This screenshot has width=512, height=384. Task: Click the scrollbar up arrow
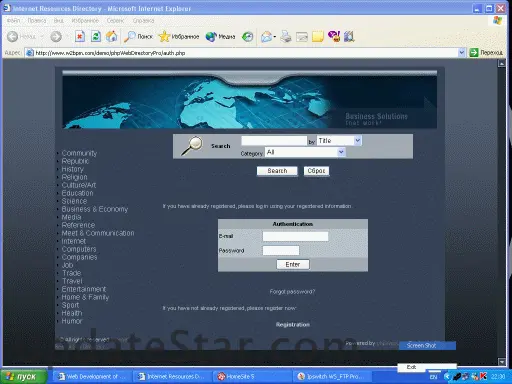(502, 63)
